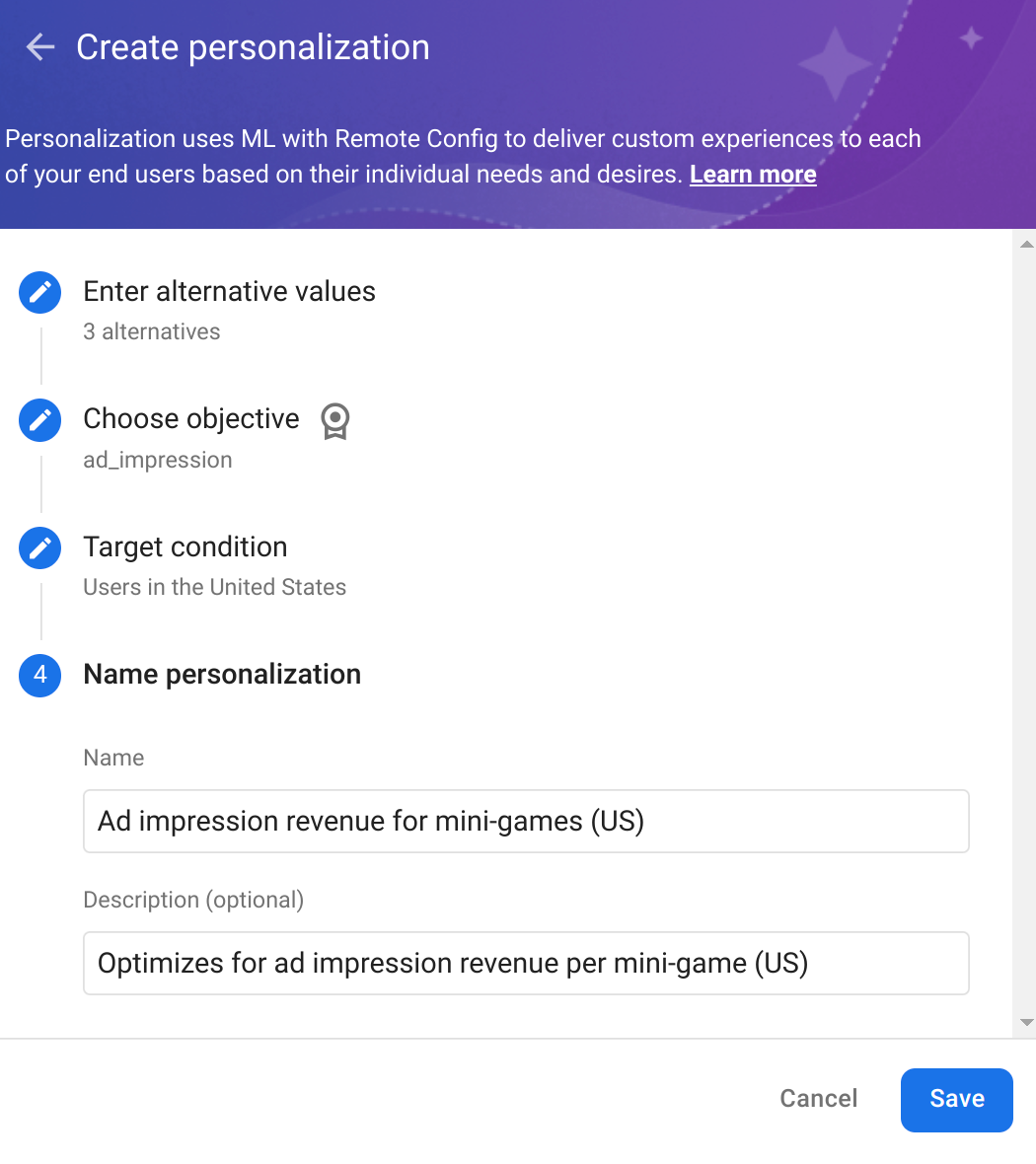Click the Name personalization heading
This screenshot has width=1036, height=1164.
(222, 675)
